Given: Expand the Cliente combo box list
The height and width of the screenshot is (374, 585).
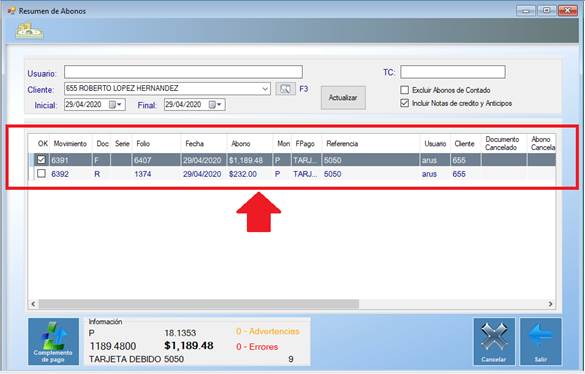Looking at the screenshot, I should click(265, 89).
